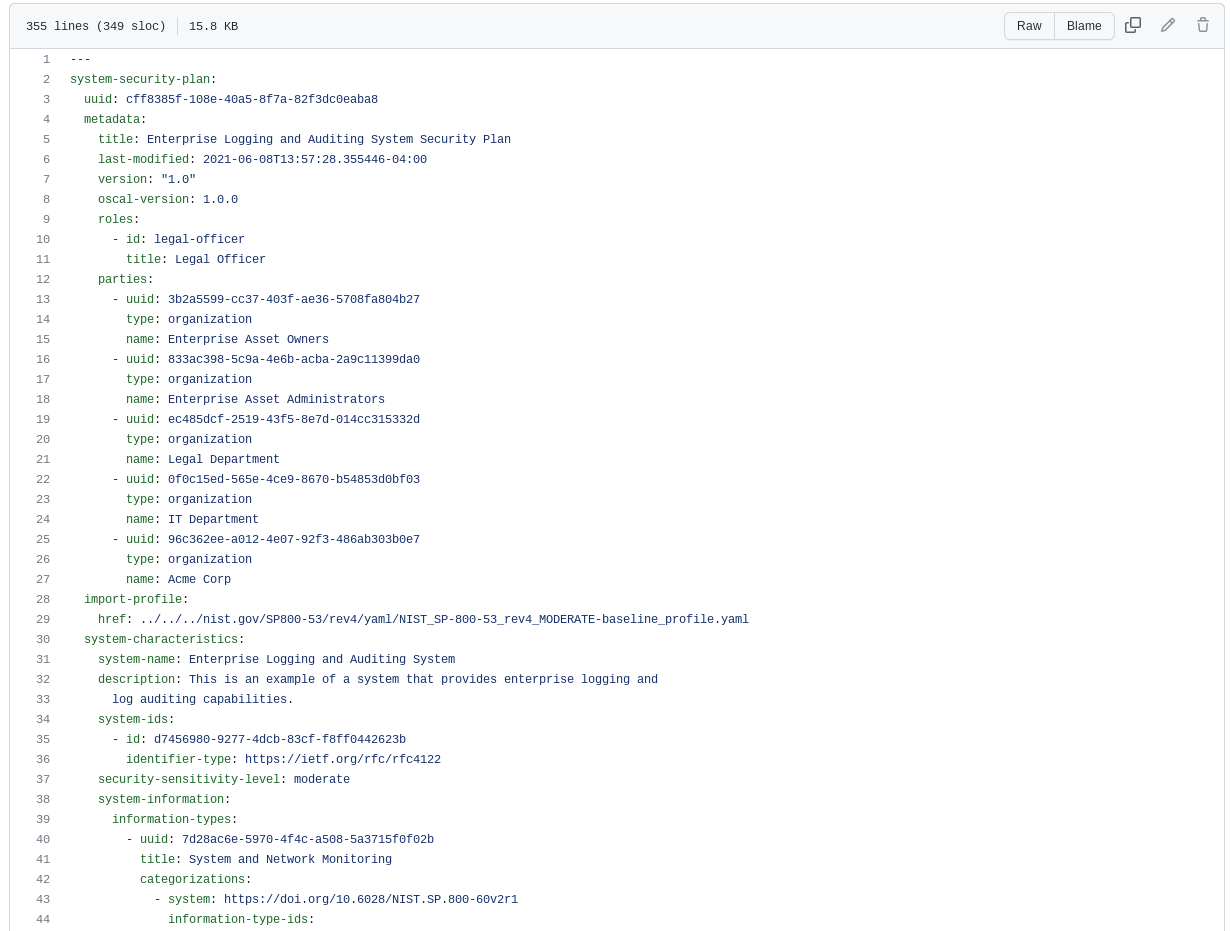This screenshot has width=1230, height=931.
Task: Select line 10 defining the legal-officer role
Action: 43,239
